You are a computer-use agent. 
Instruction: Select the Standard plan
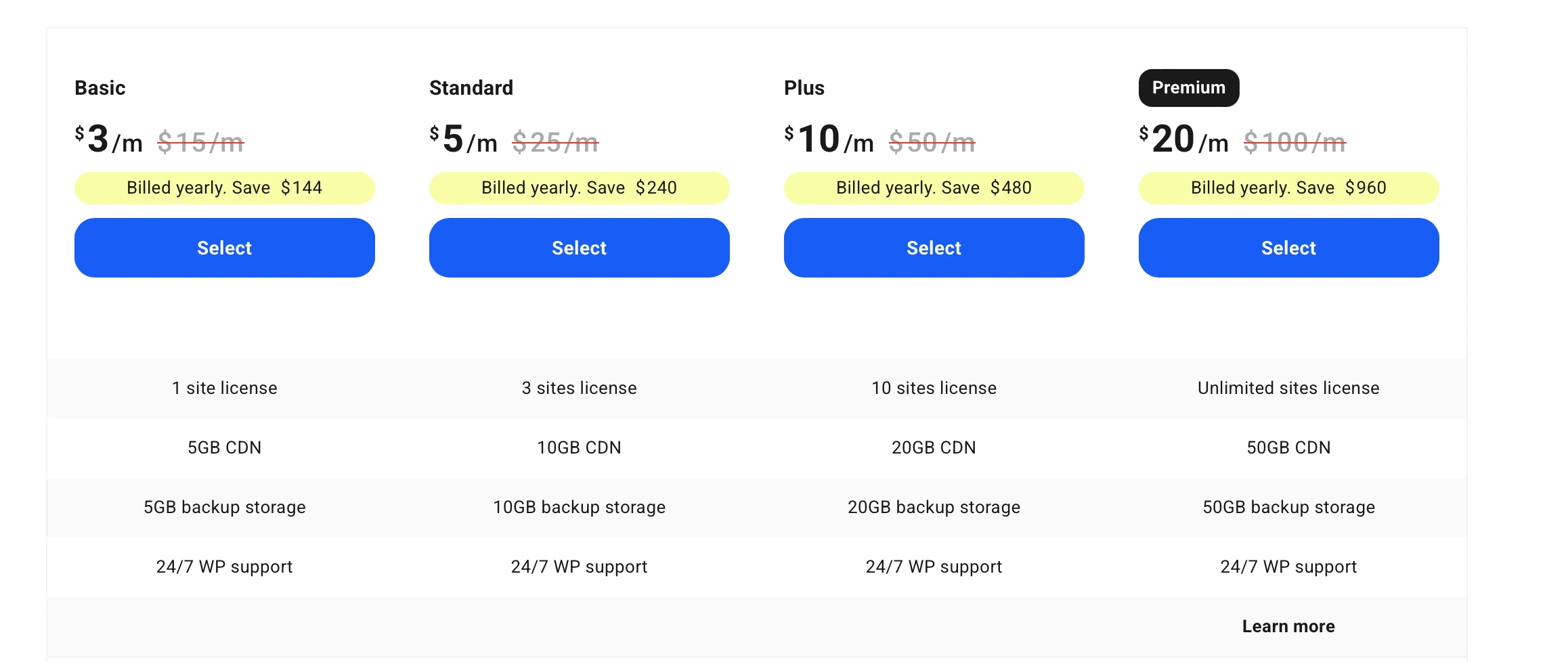coord(579,248)
